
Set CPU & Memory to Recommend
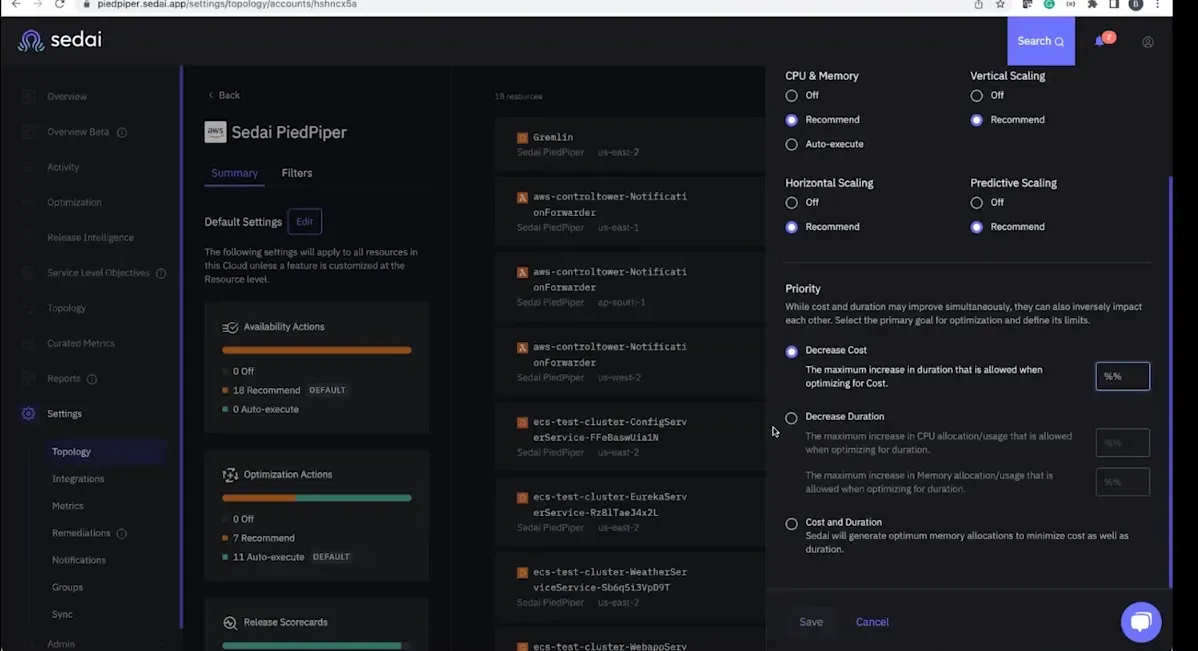792,120
